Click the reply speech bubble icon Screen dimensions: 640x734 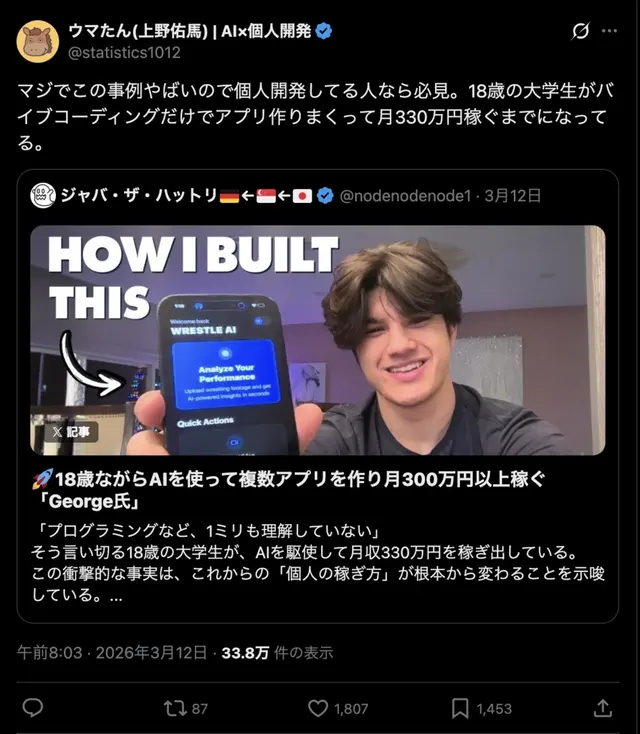pos(33,708)
